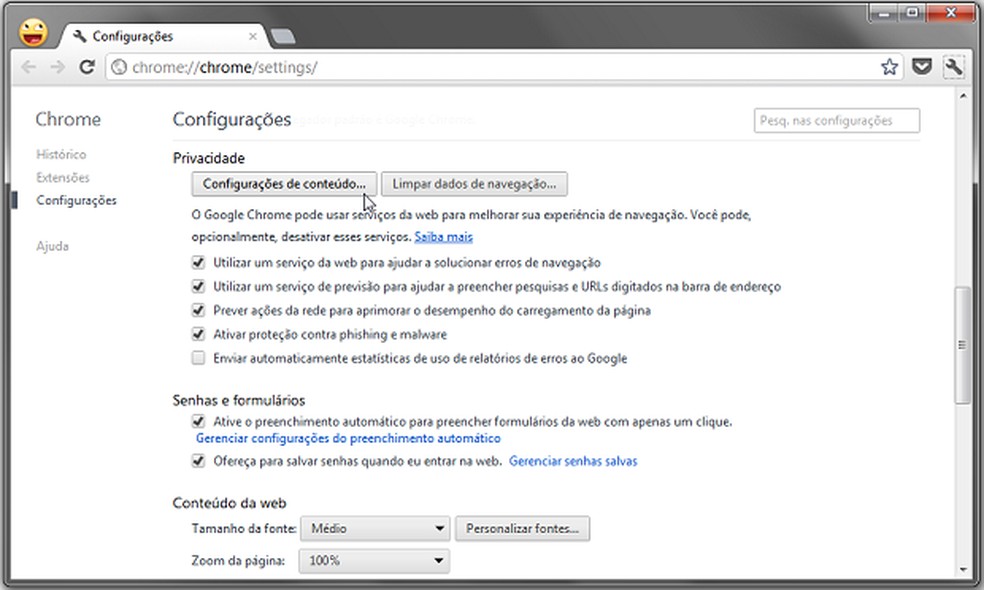The image size is (984, 590).
Task: Uncheck offering to save passwords
Action: 198,461
